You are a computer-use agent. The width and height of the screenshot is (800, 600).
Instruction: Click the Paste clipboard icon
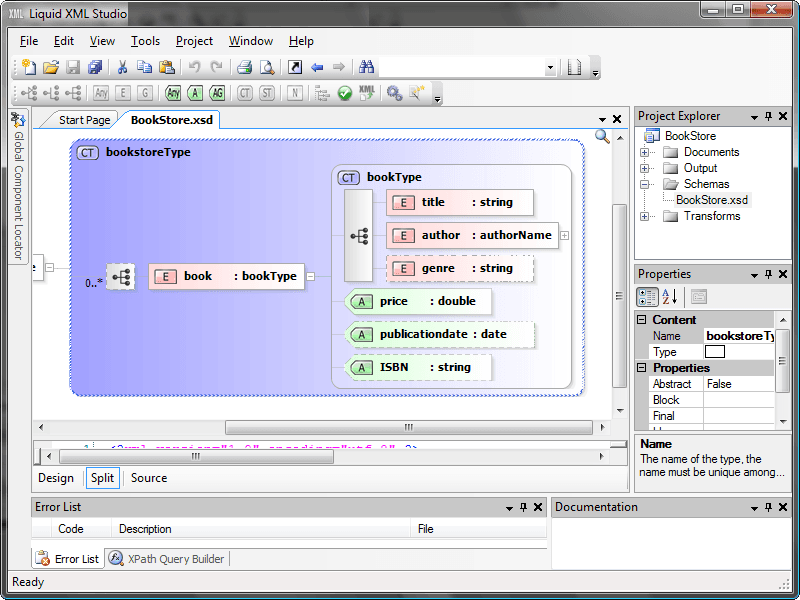(167, 67)
